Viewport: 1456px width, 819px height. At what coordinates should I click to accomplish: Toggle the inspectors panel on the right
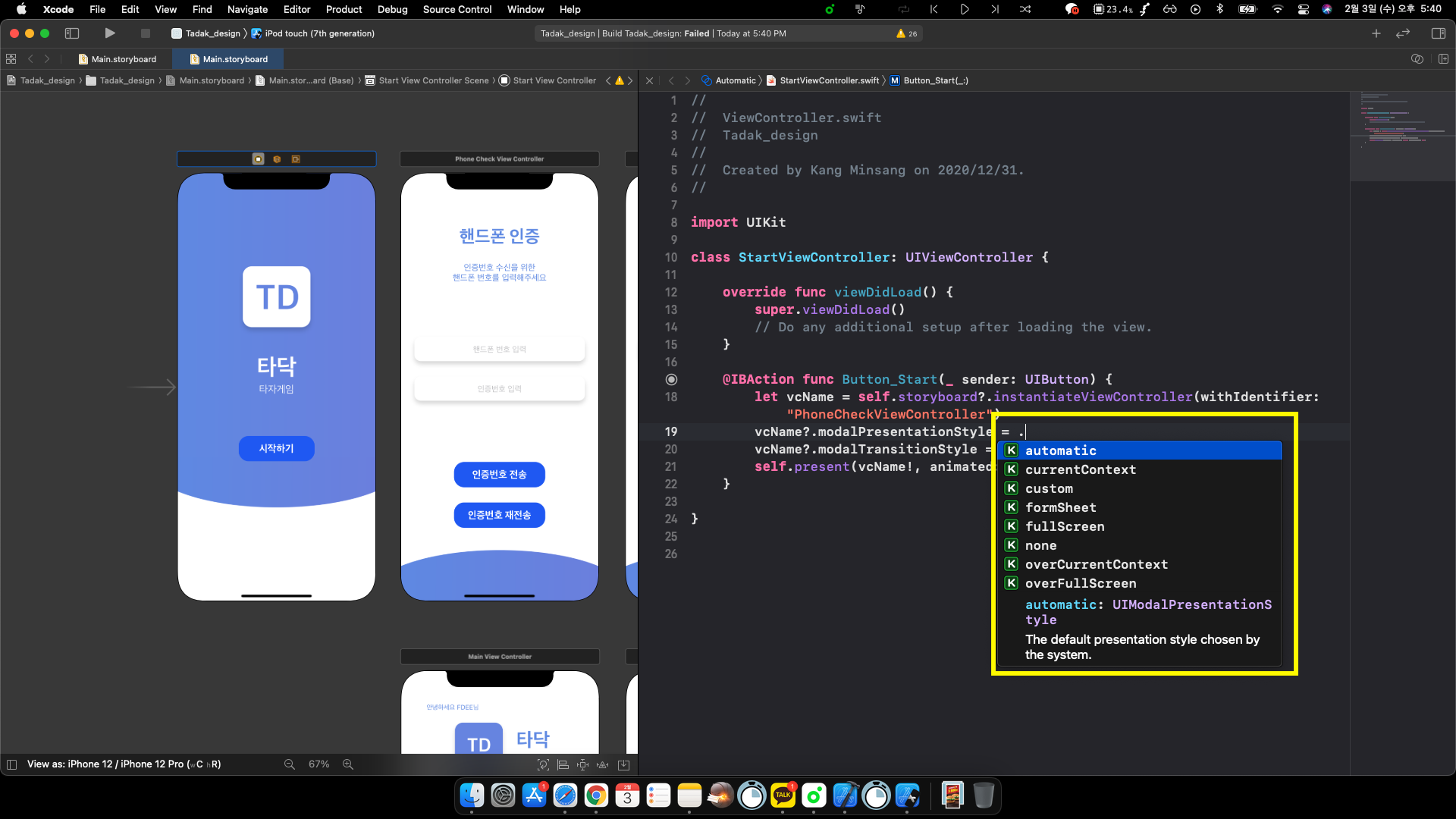pos(1438,33)
